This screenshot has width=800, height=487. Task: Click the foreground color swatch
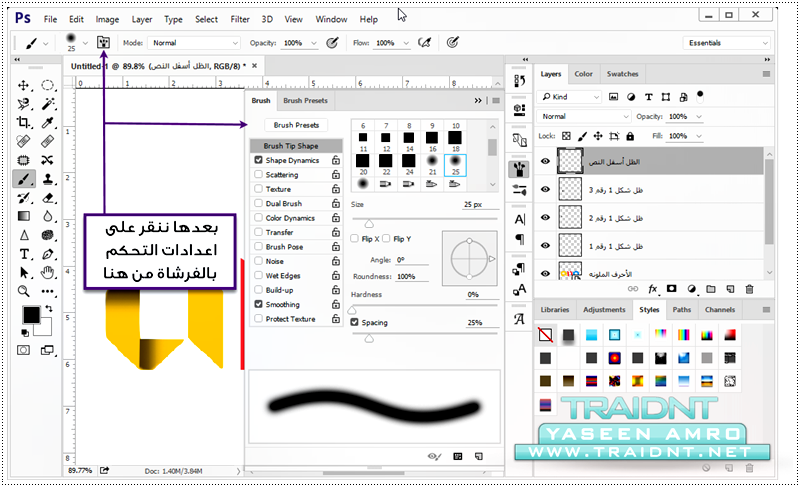(31, 315)
